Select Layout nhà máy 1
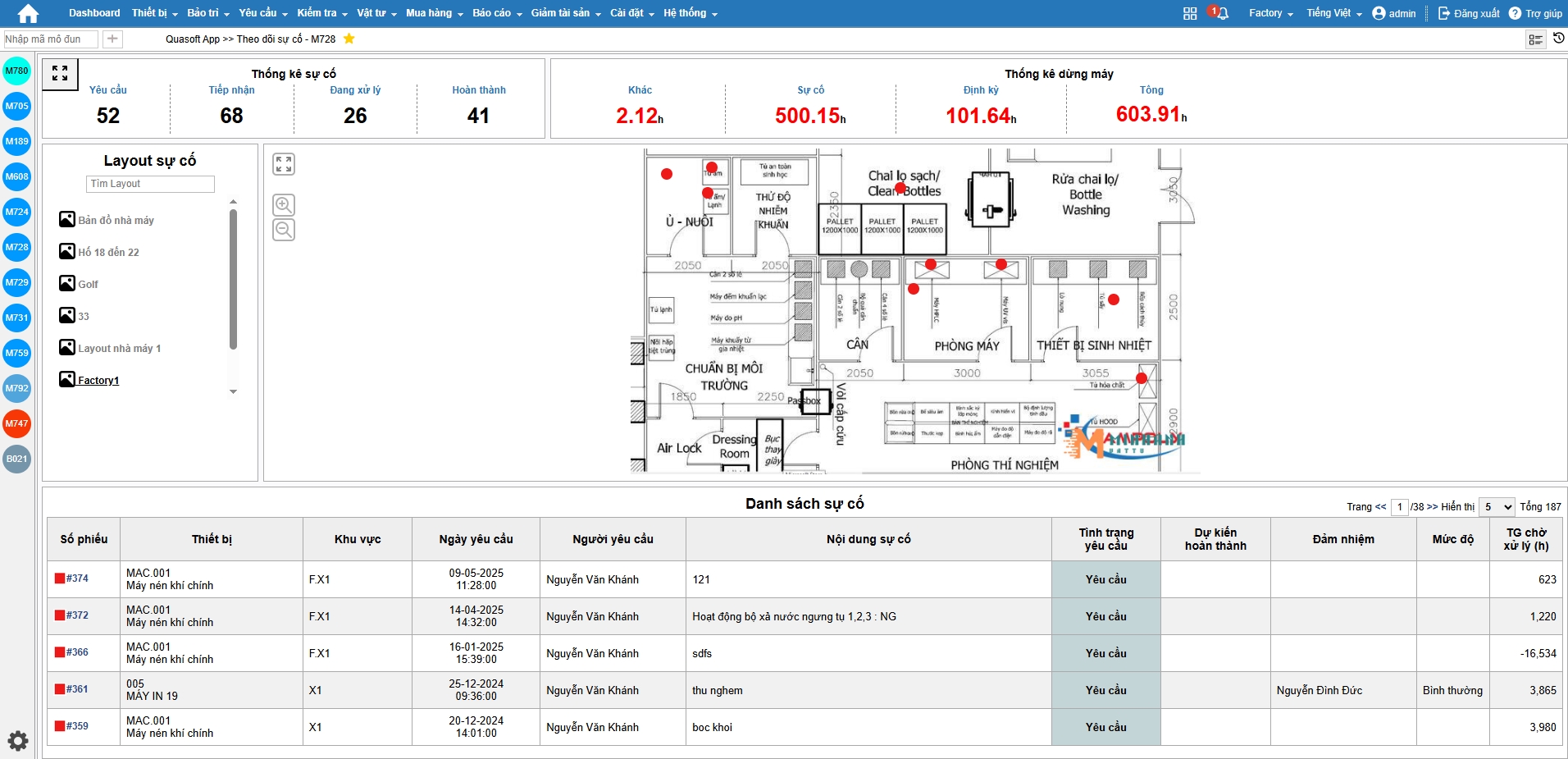The width and height of the screenshot is (1568, 759). (x=110, y=348)
